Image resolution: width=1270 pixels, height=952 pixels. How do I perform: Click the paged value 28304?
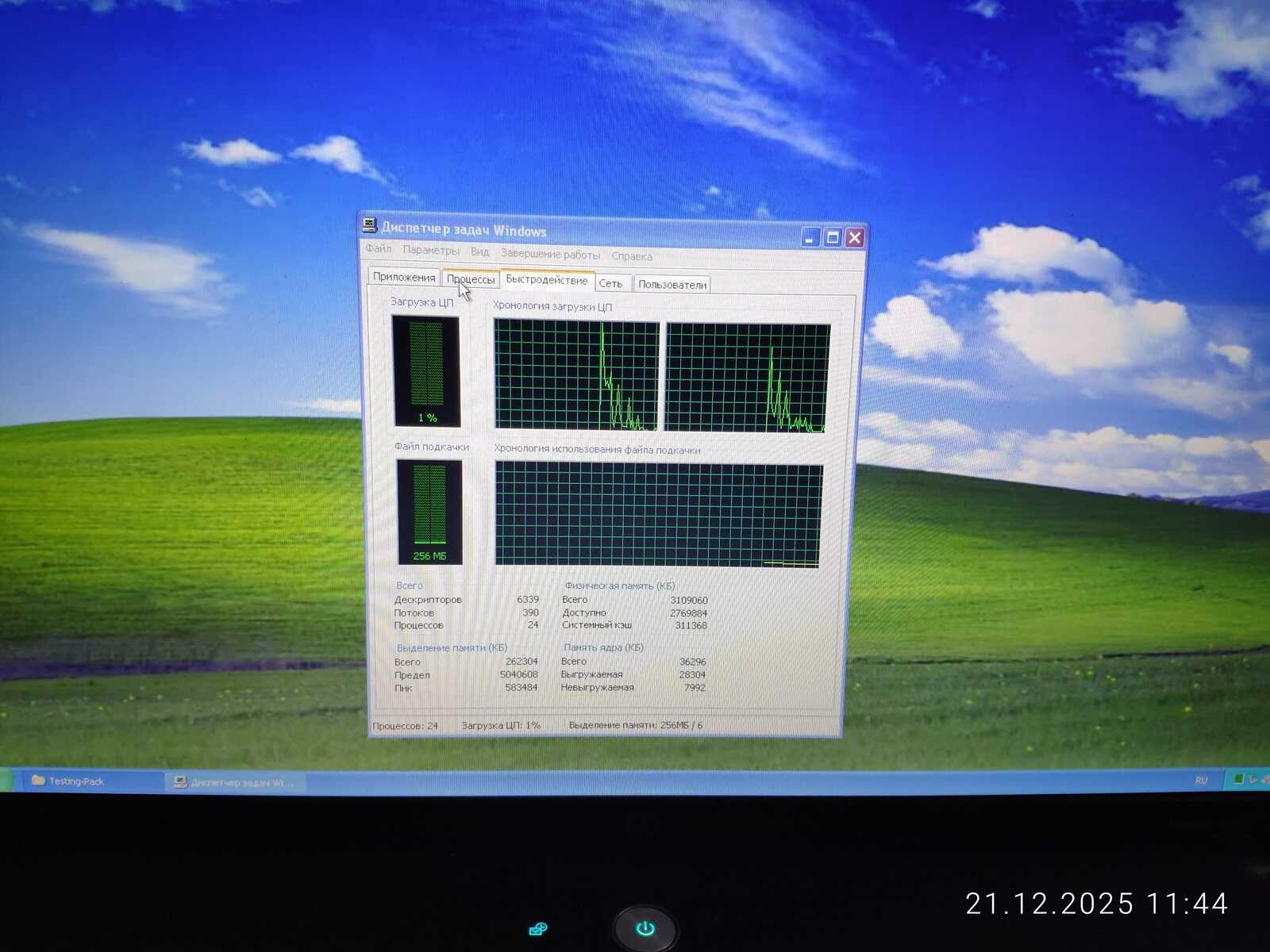point(692,674)
